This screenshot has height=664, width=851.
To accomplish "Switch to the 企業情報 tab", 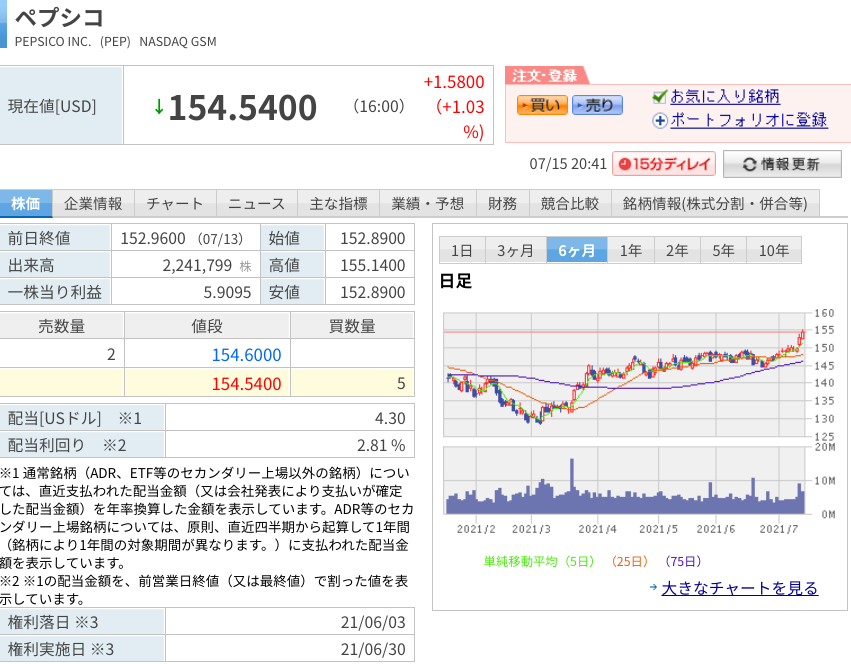I will [x=93, y=204].
